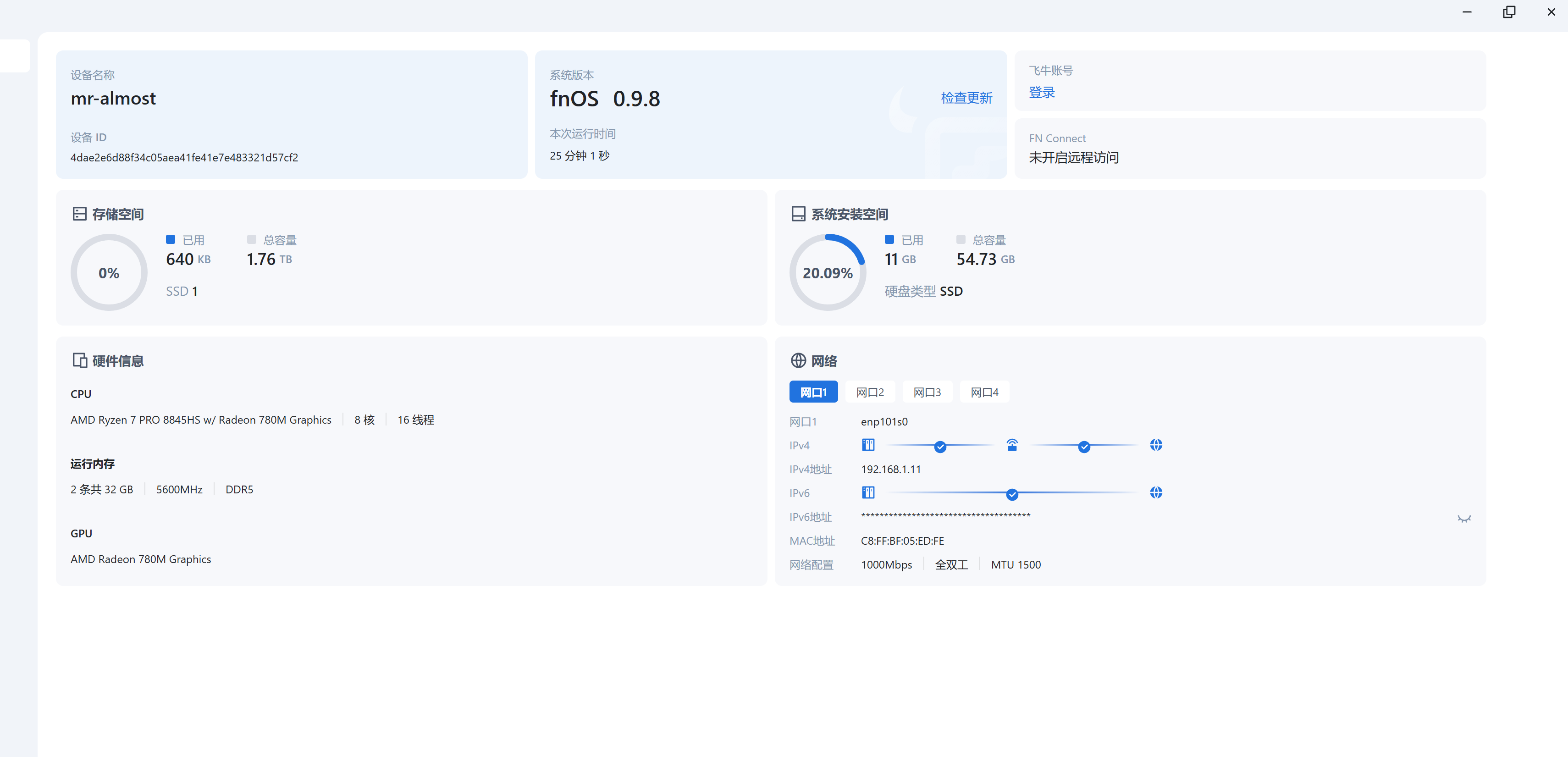The height and width of the screenshot is (757, 1568).
Task: Reveal the hidden IPv6 address
Action: tap(1464, 519)
